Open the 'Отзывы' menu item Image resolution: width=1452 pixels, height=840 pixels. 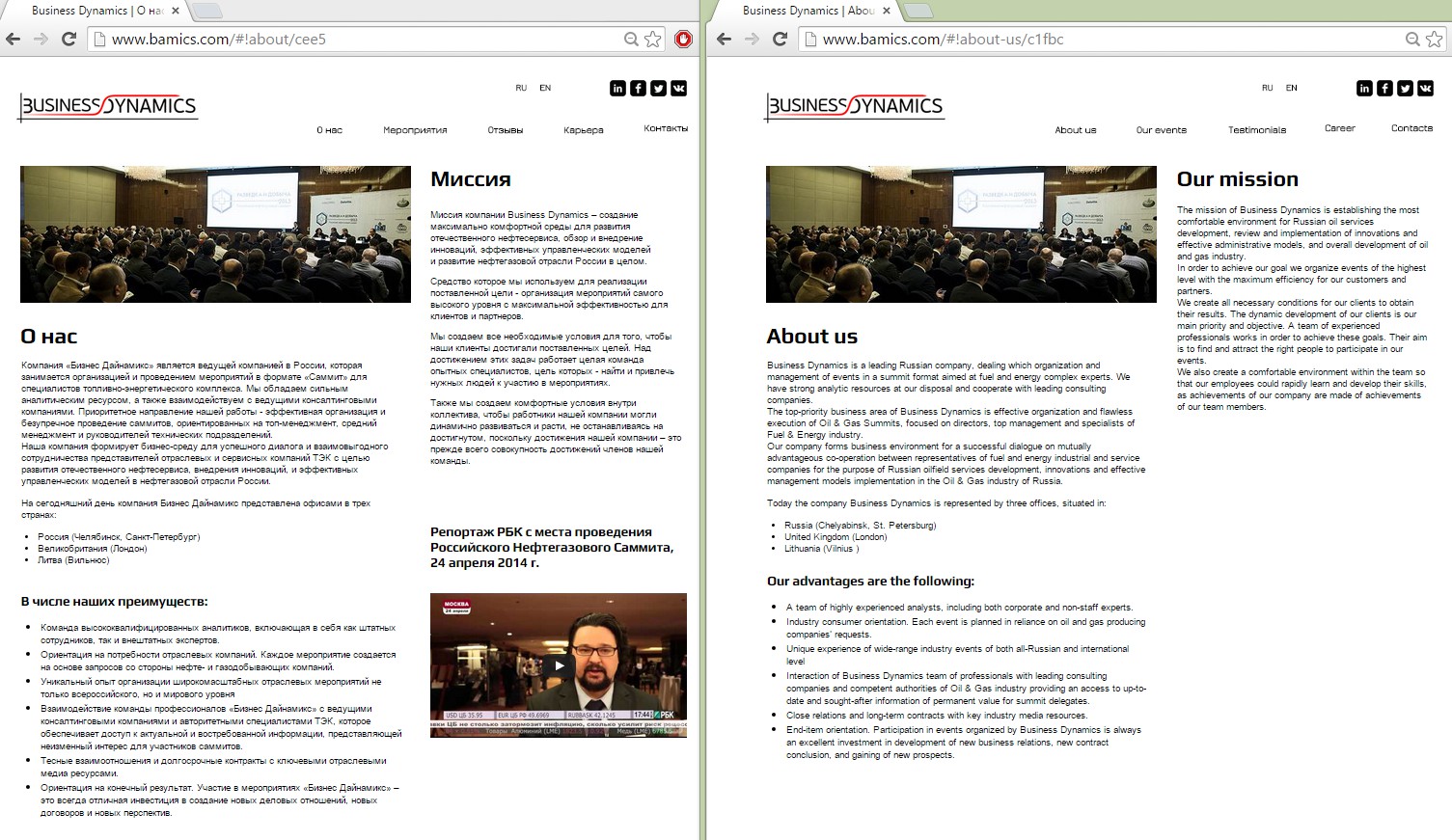click(506, 130)
